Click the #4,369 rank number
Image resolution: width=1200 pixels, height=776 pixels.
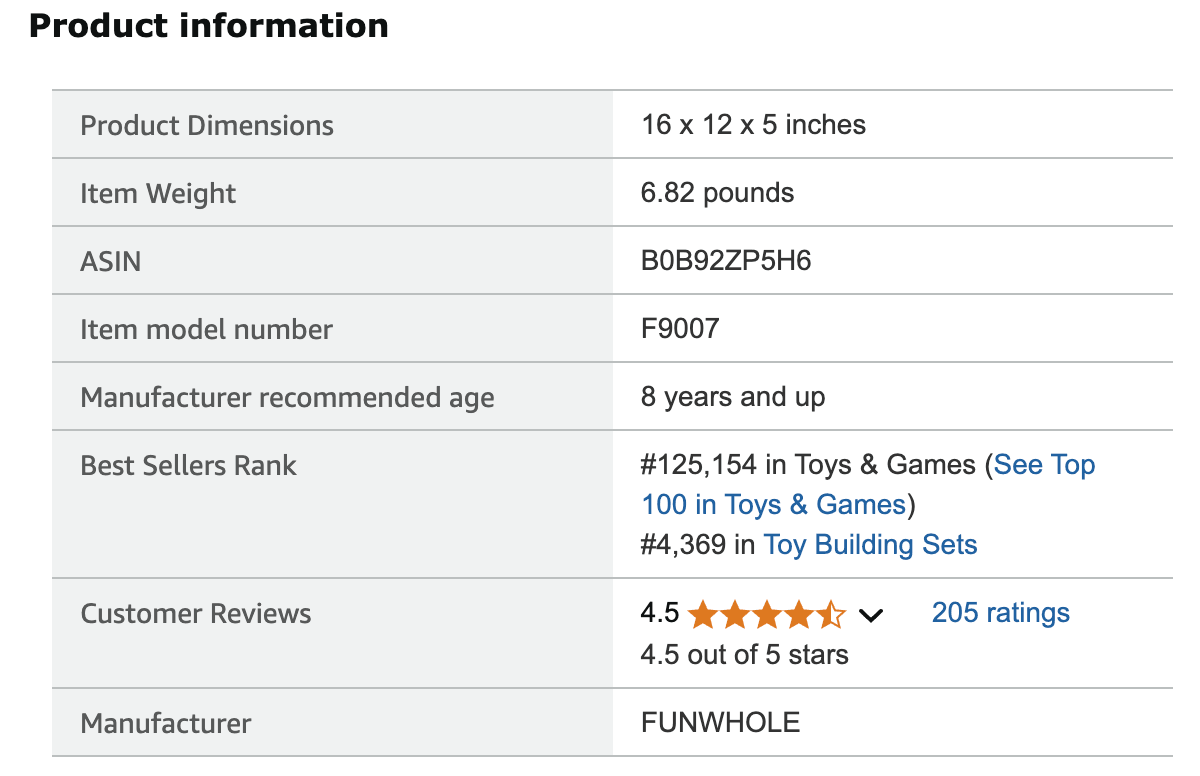685,545
